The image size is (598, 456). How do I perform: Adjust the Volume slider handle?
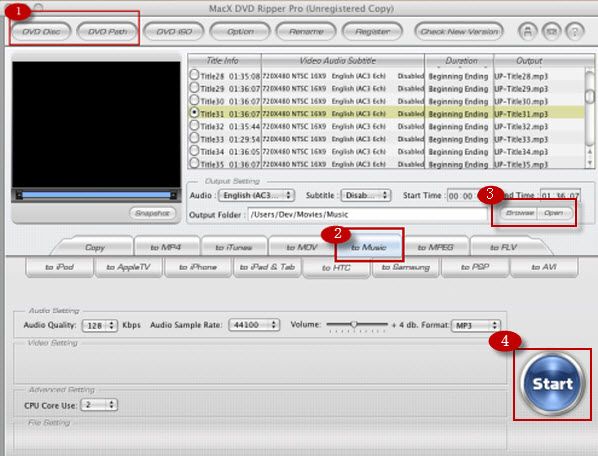click(354, 324)
